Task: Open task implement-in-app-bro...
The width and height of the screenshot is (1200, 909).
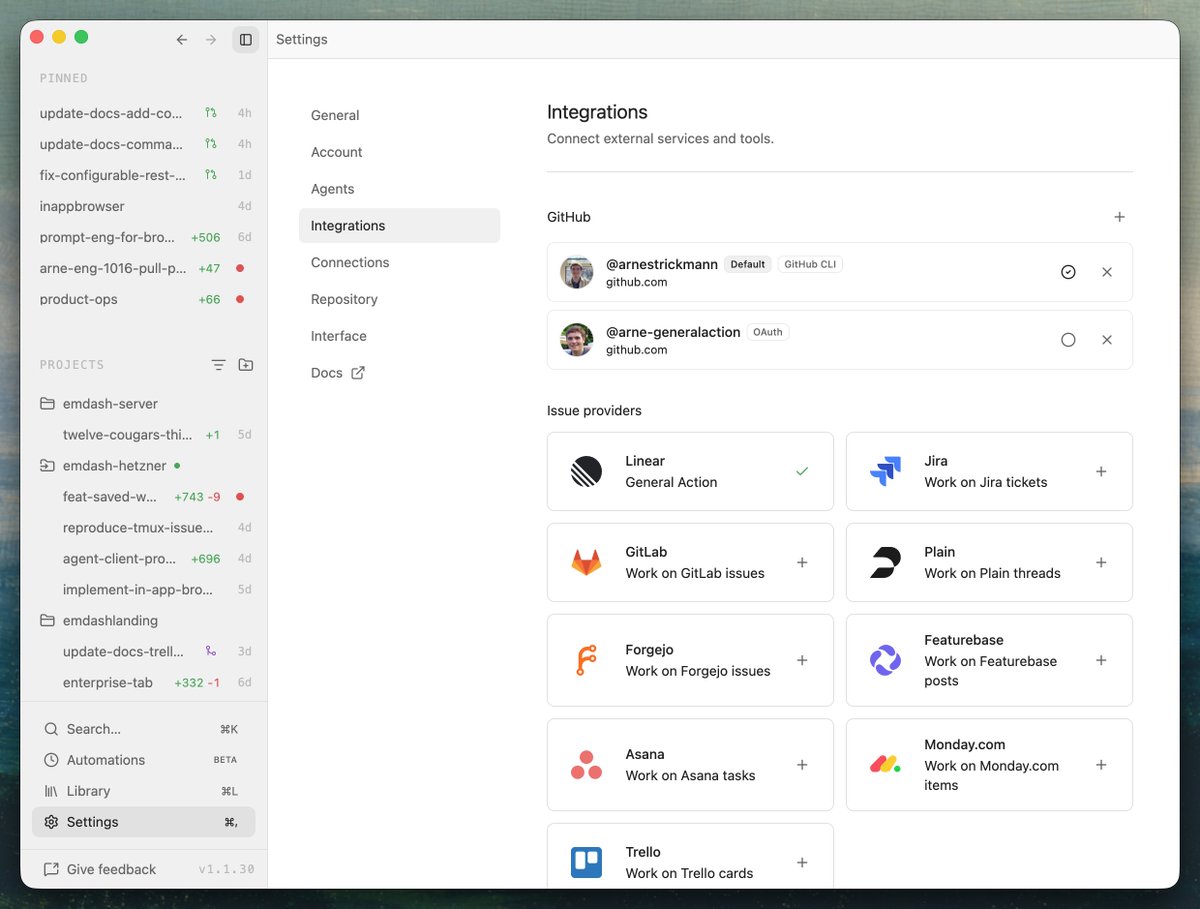Action: click(144, 590)
